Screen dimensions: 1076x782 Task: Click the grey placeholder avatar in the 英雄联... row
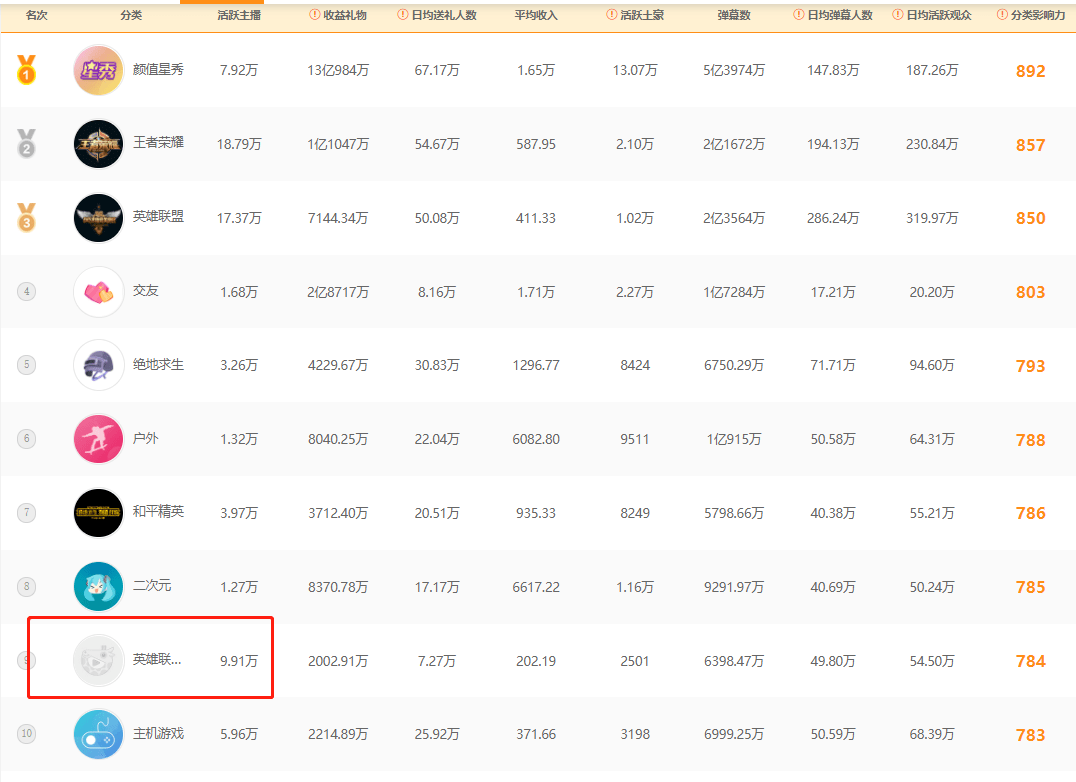pyautogui.click(x=98, y=661)
